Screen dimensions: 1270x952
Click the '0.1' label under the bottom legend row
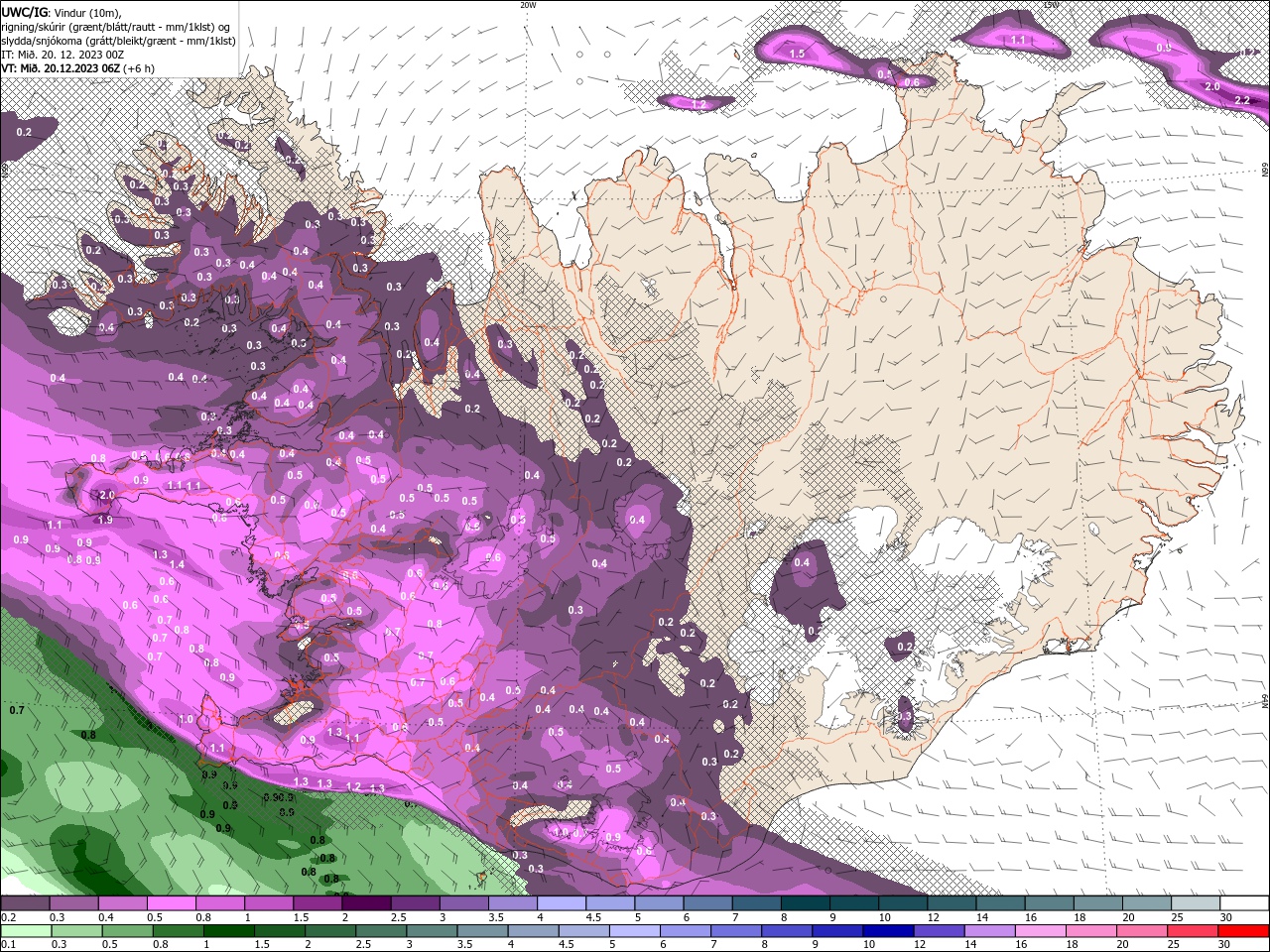(x=8, y=946)
